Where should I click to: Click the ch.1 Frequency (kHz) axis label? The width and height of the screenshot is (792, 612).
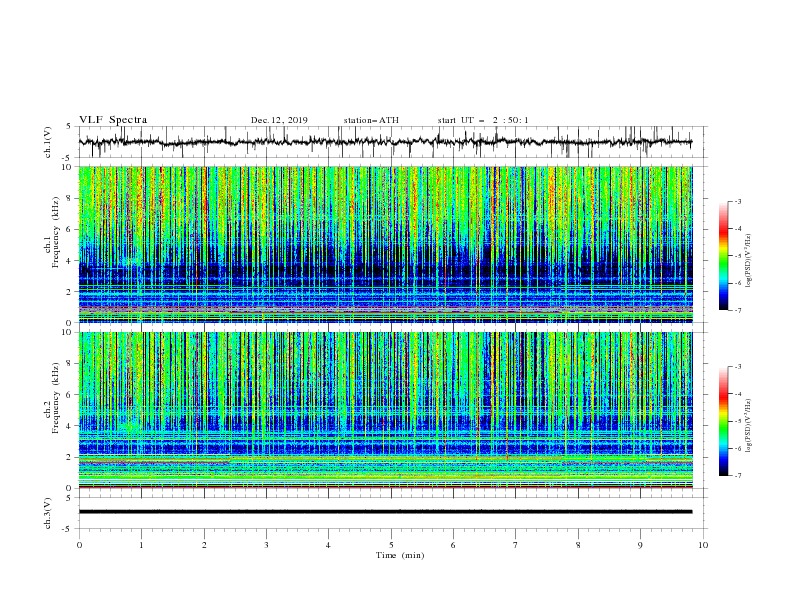click(52, 232)
